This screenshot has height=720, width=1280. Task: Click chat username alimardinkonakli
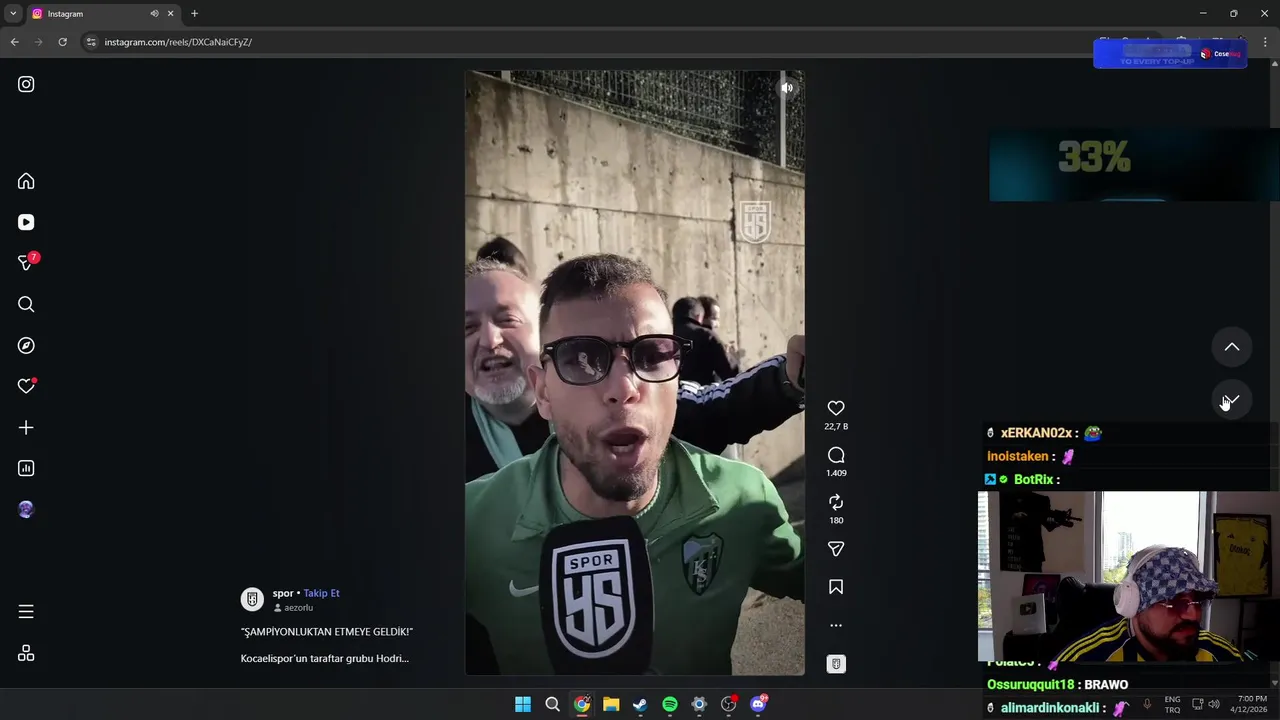click(x=1050, y=708)
